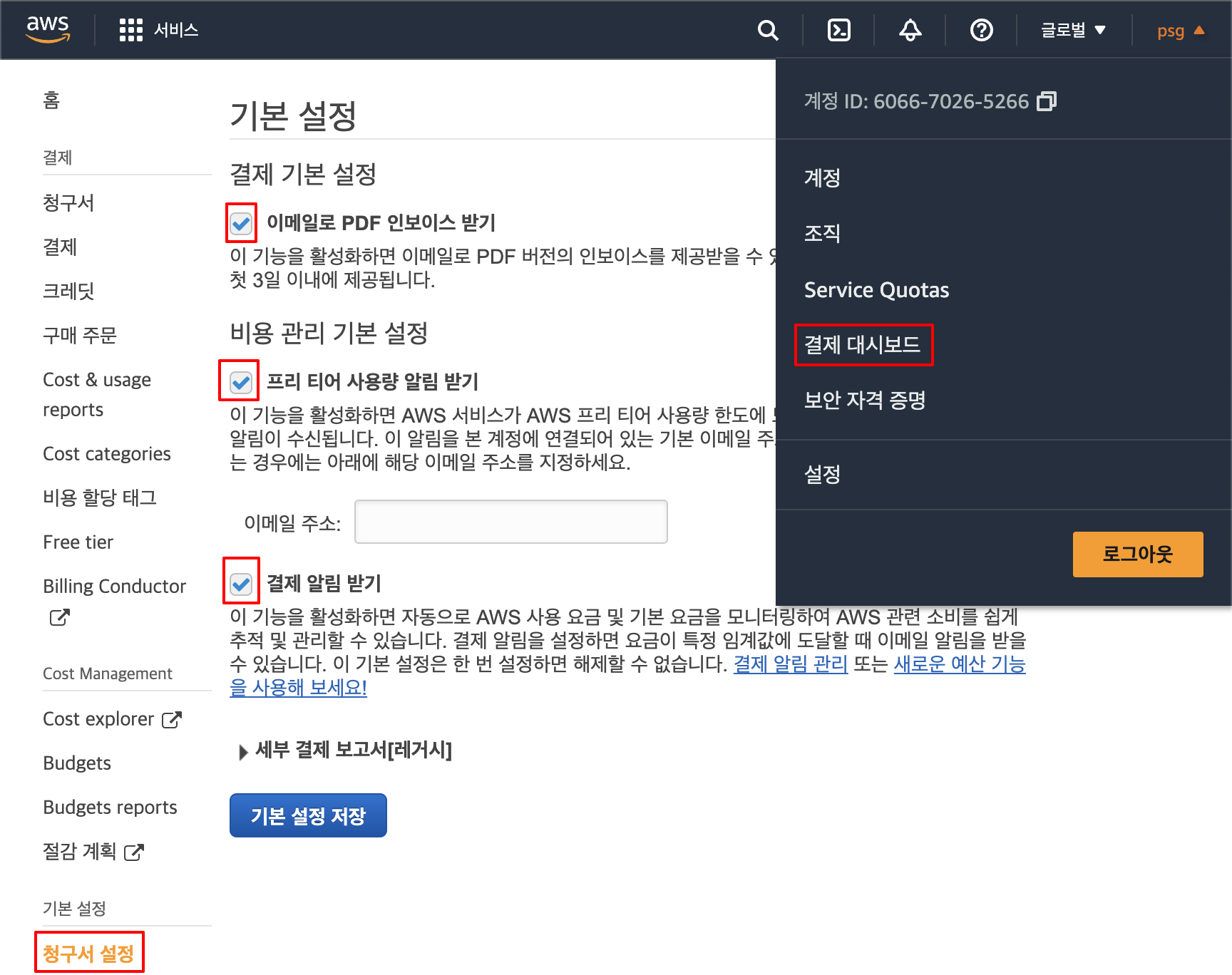Open Free tier in sidebar

[78, 542]
